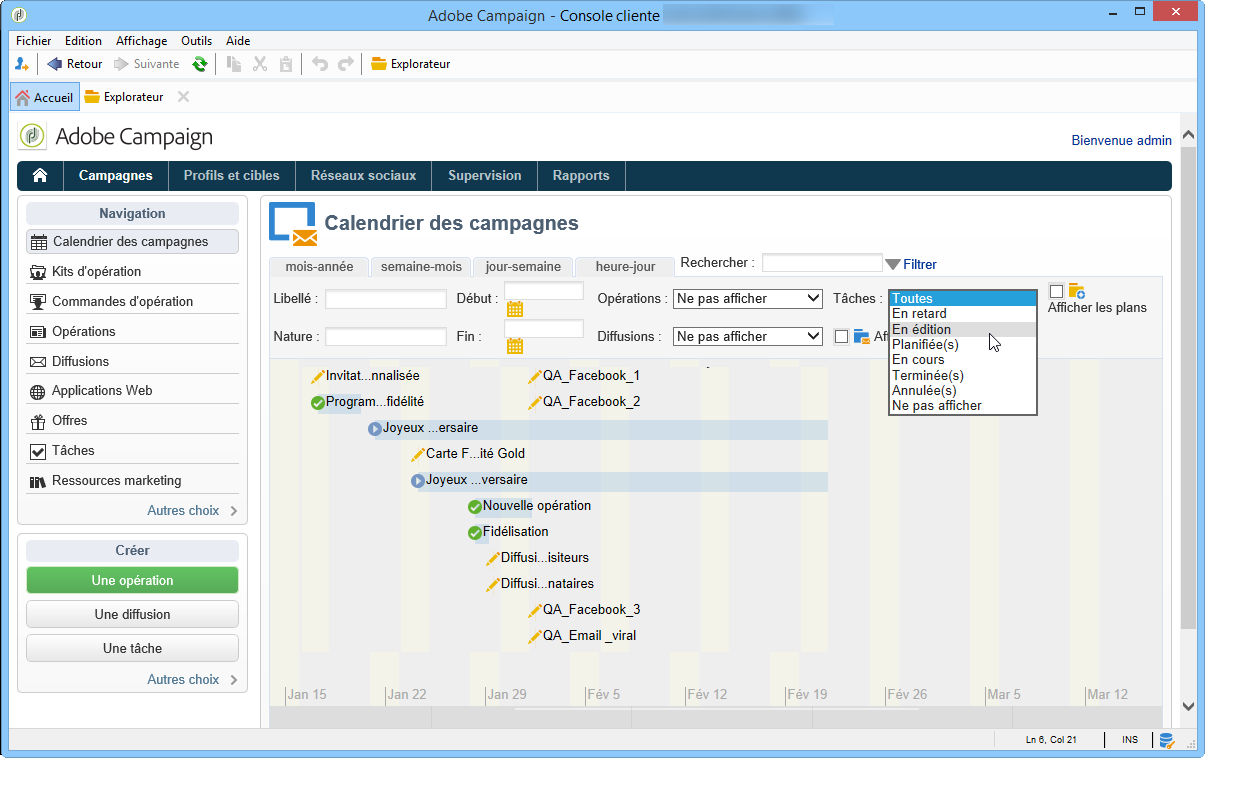Select the heure-jour view tab
1233x785 pixels.
point(625,267)
